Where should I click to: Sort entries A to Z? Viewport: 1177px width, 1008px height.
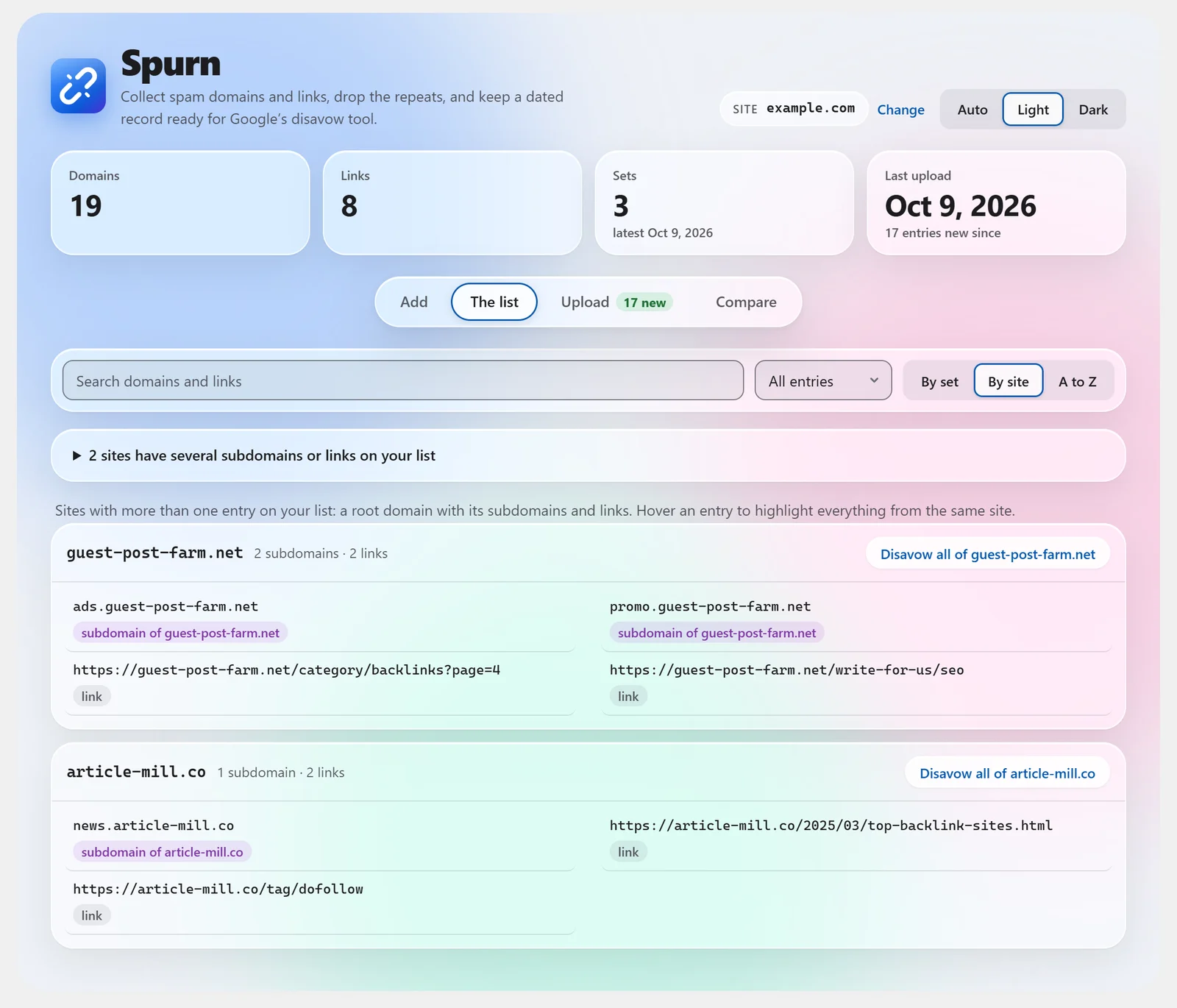[x=1077, y=381]
